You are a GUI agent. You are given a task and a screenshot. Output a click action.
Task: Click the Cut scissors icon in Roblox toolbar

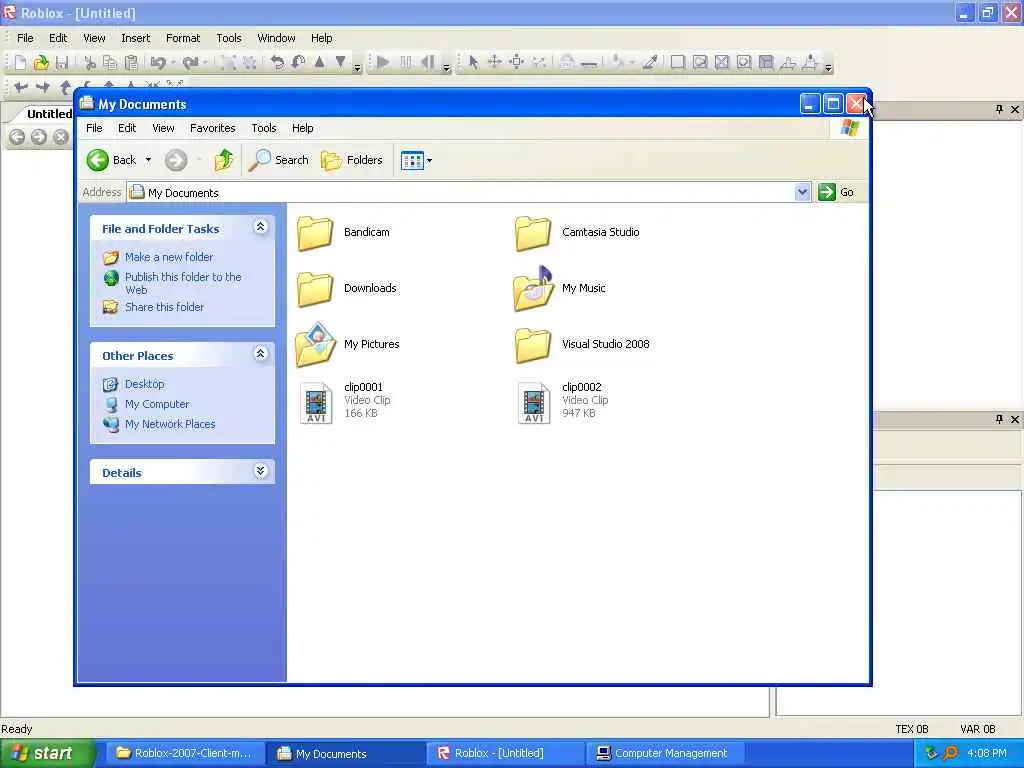90,63
